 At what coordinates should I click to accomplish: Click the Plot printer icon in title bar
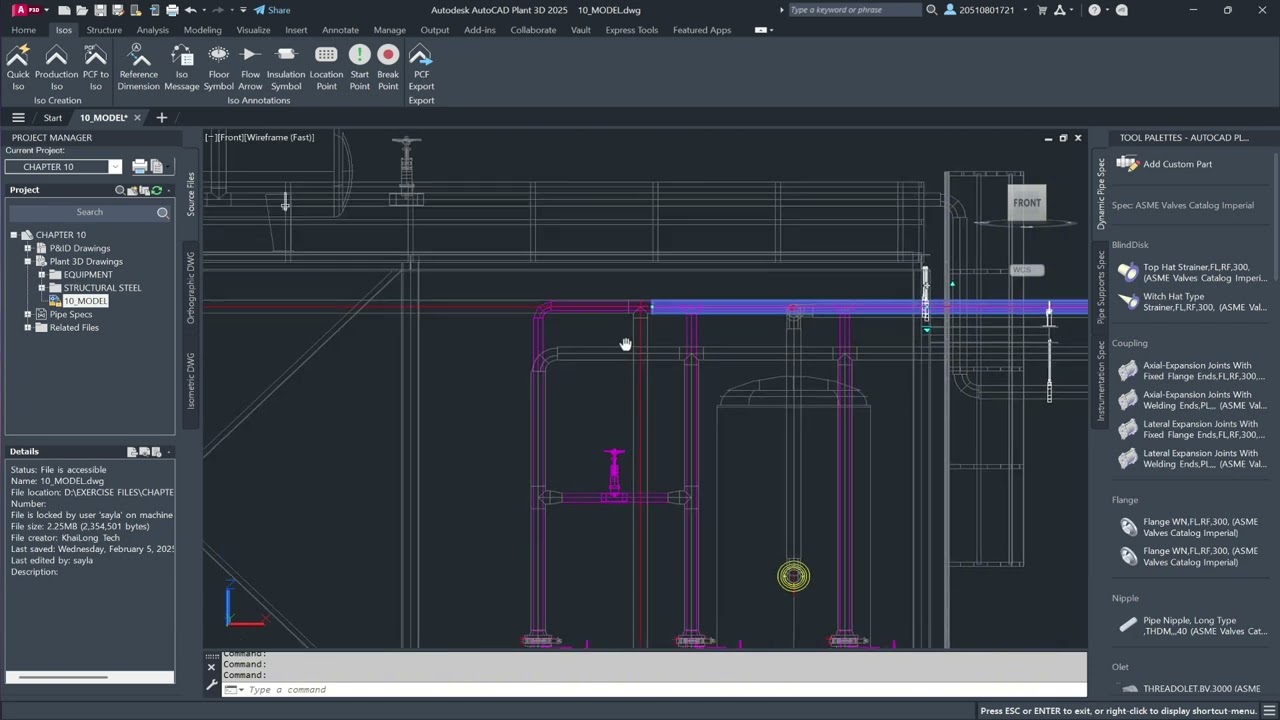tap(172, 10)
